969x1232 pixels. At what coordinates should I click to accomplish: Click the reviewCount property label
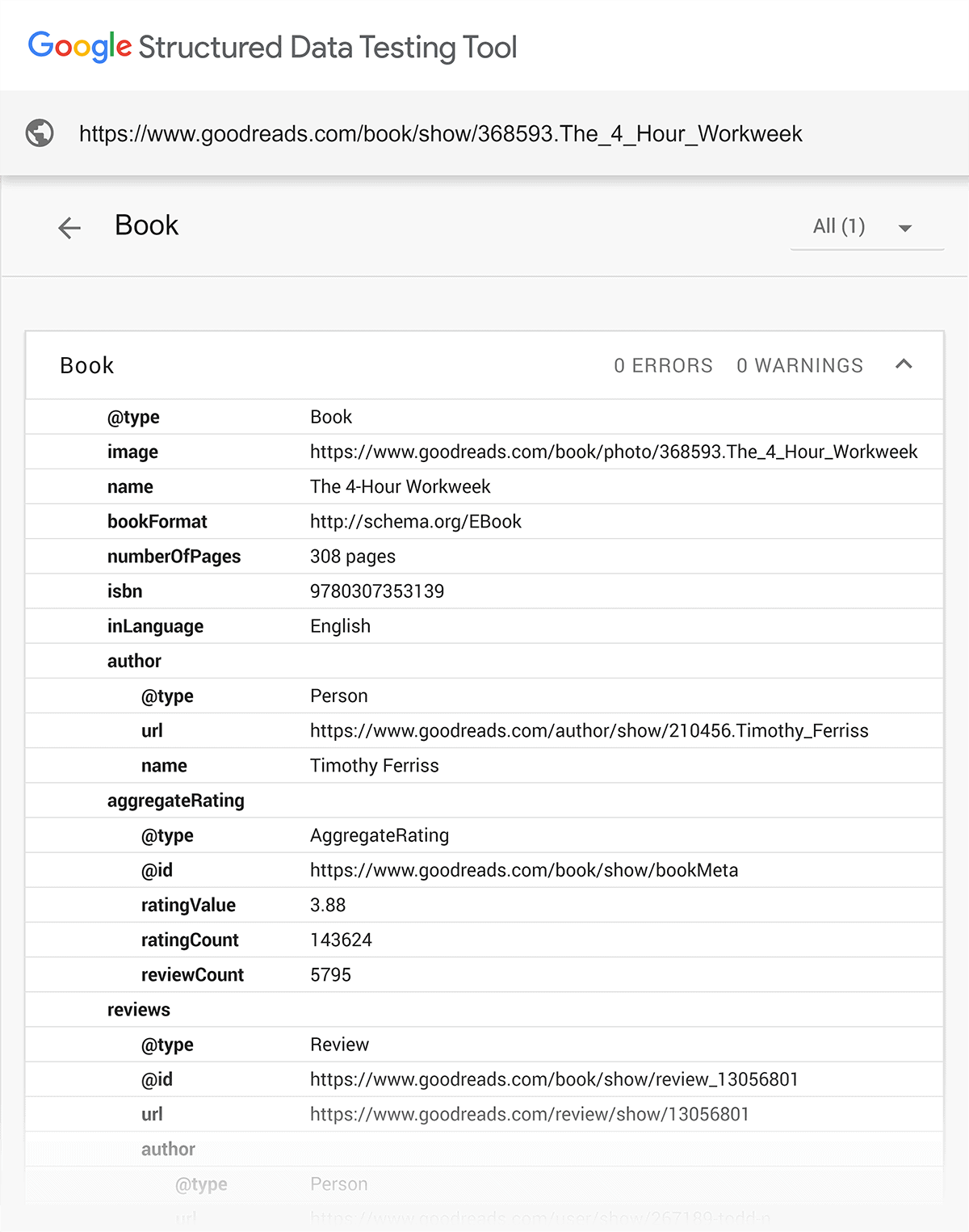(x=192, y=975)
